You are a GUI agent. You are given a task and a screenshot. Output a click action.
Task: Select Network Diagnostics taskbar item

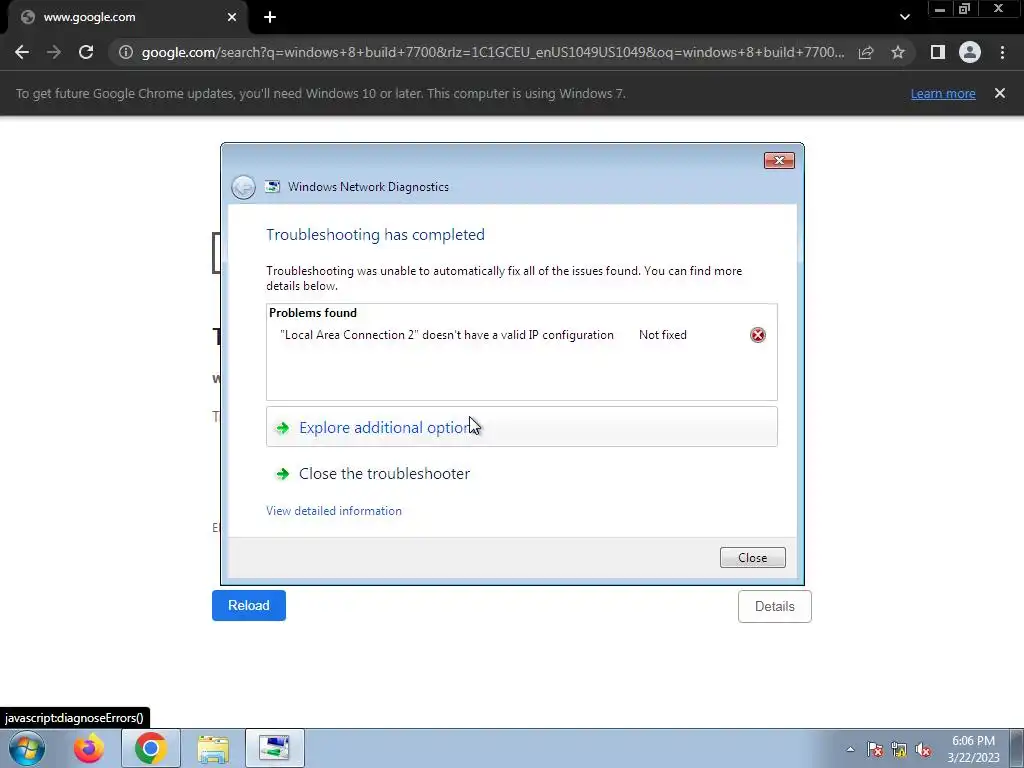pyautogui.click(x=274, y=748)
